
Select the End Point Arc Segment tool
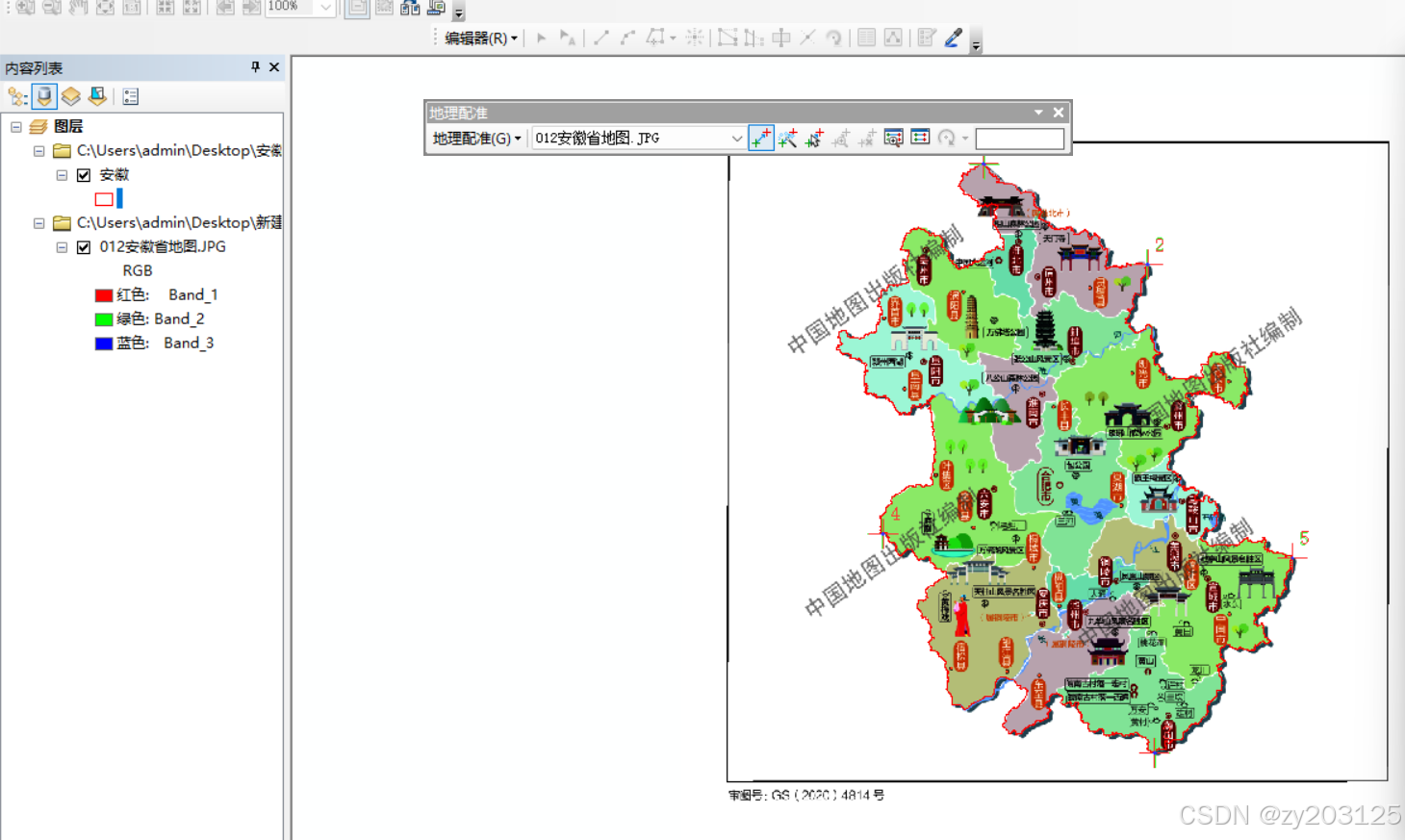627,38
